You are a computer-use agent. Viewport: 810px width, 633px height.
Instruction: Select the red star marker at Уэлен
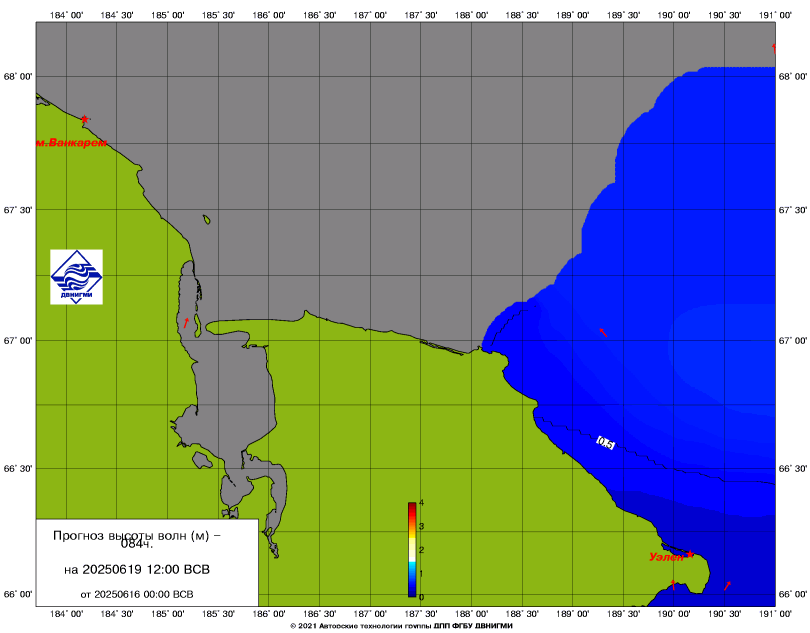coord(690,554)
